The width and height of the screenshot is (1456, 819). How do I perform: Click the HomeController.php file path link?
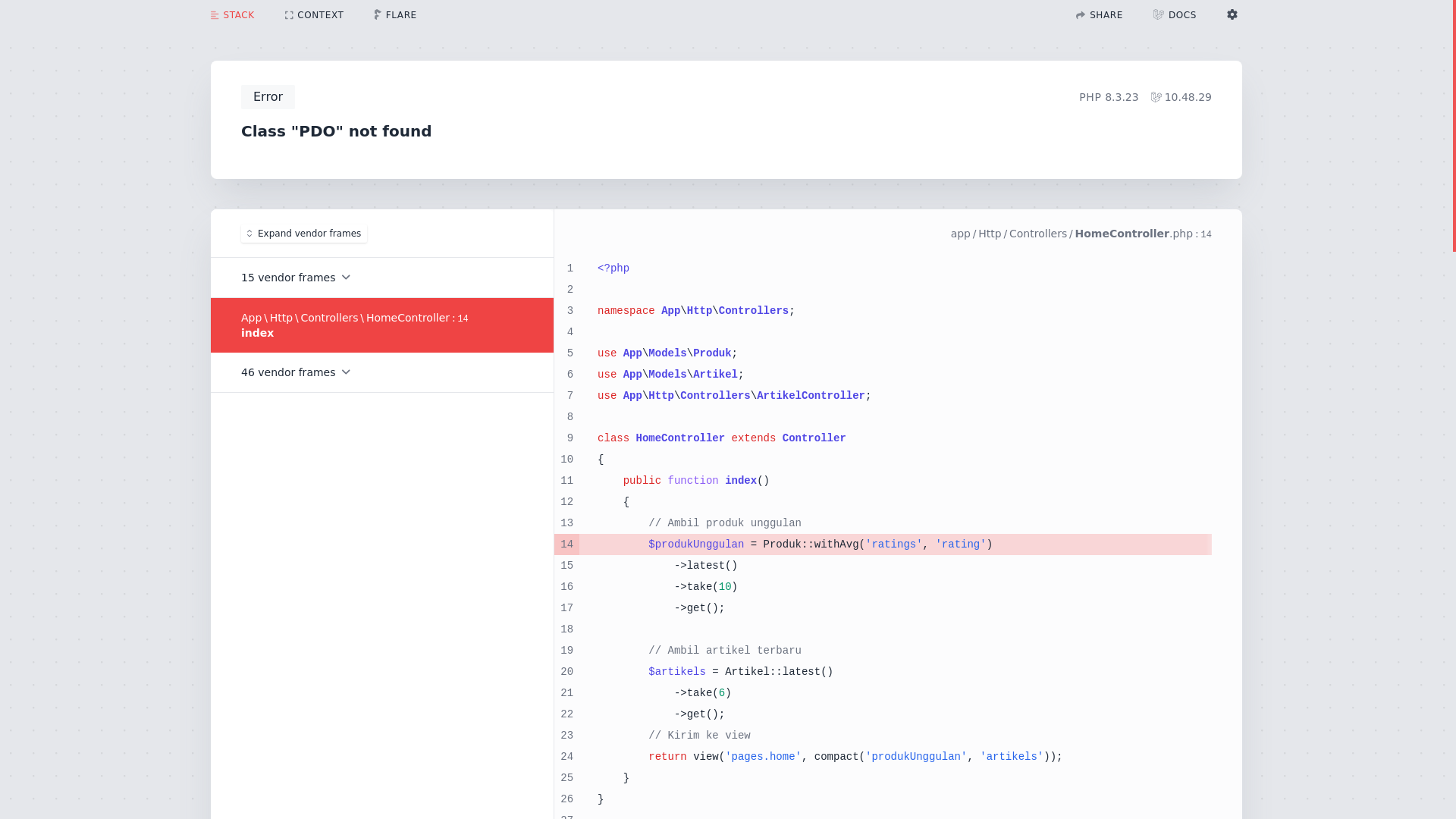point(1081,234)
